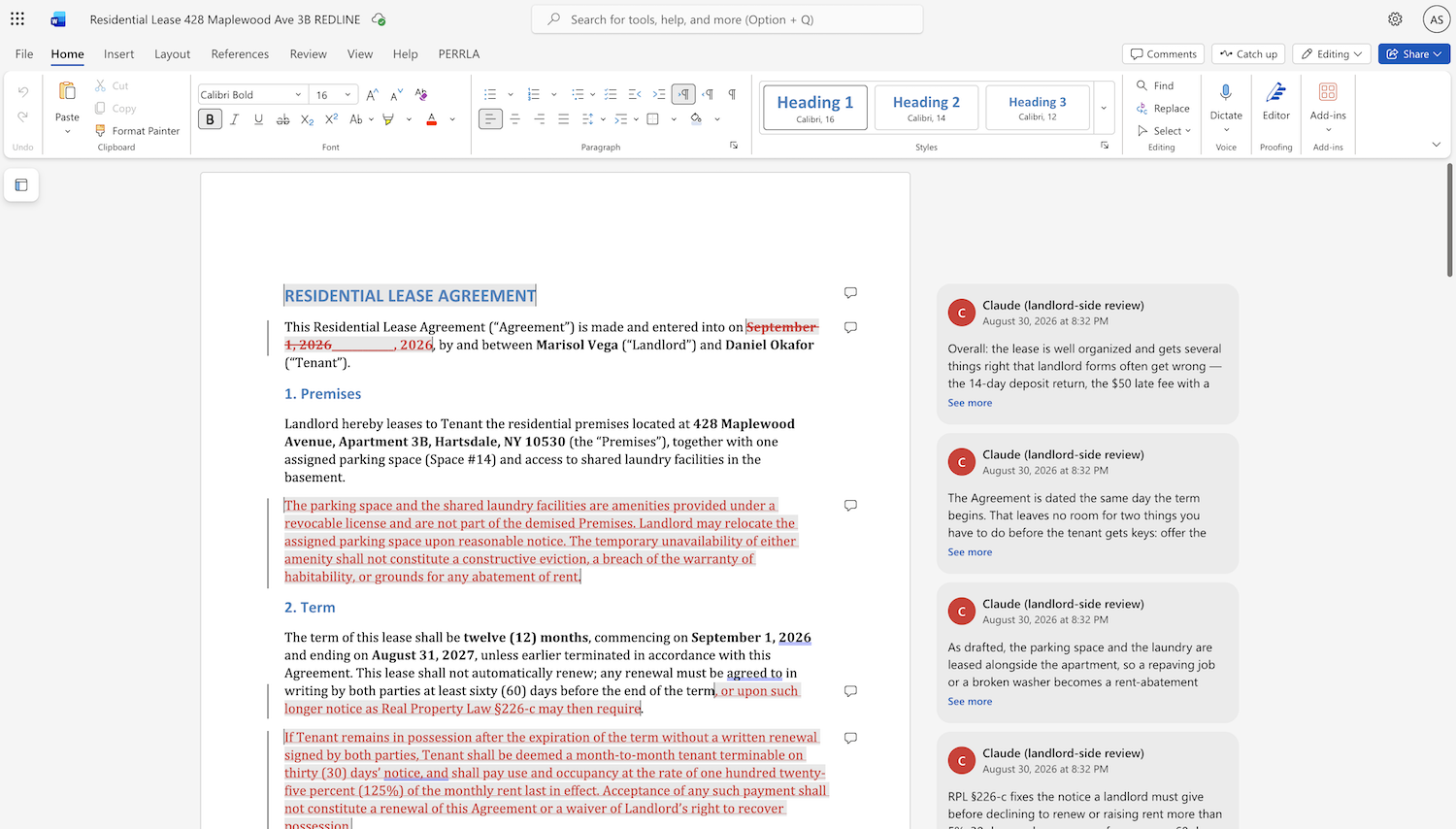This screenshot has height=829, width=1456.
Task: Toggle Justify paragraph alignment
Action: pos(563,119)
